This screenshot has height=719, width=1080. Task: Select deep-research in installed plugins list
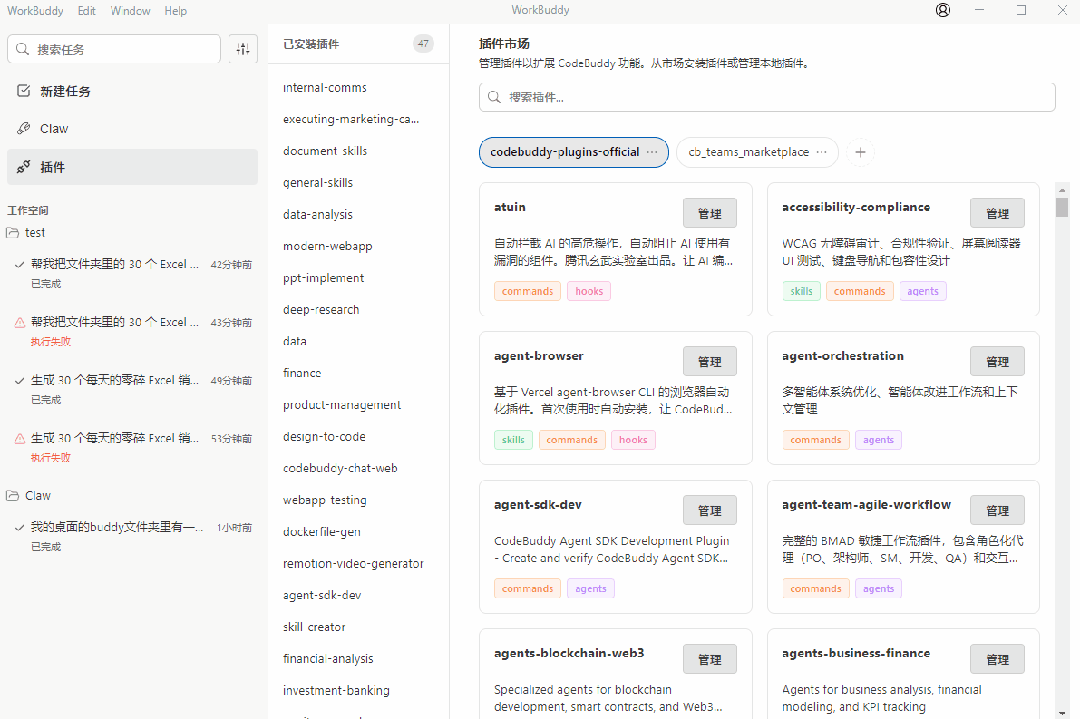click(321, 309)
